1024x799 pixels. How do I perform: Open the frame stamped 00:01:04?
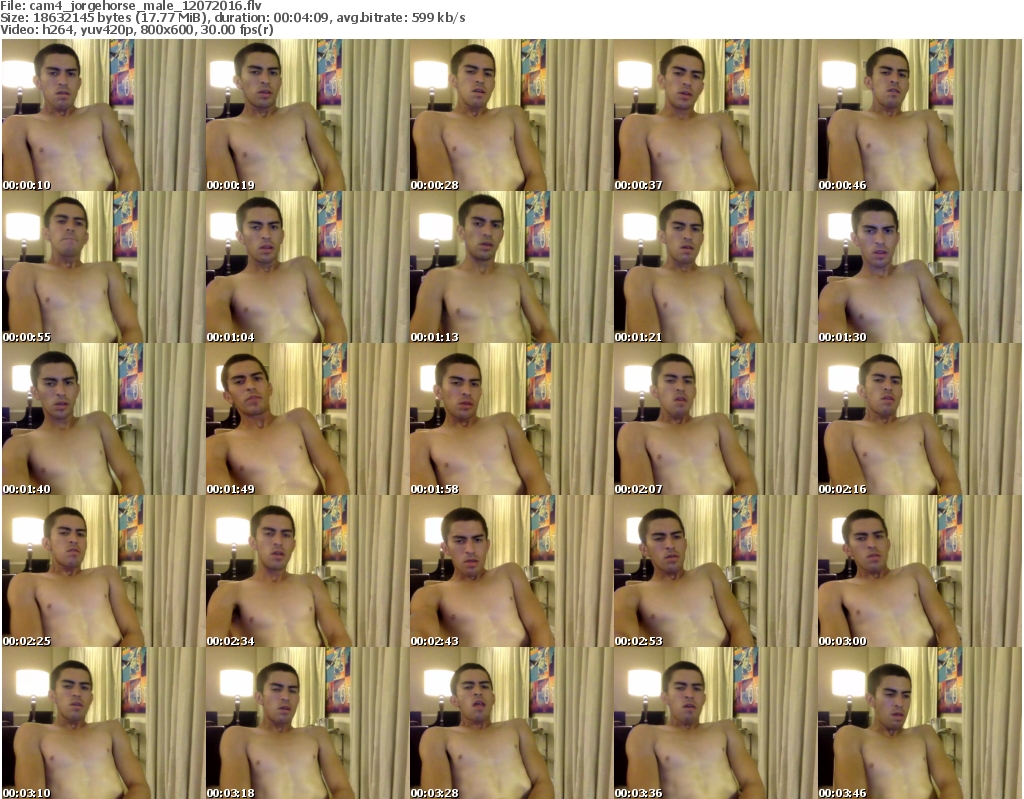click(x=307, y=267)
